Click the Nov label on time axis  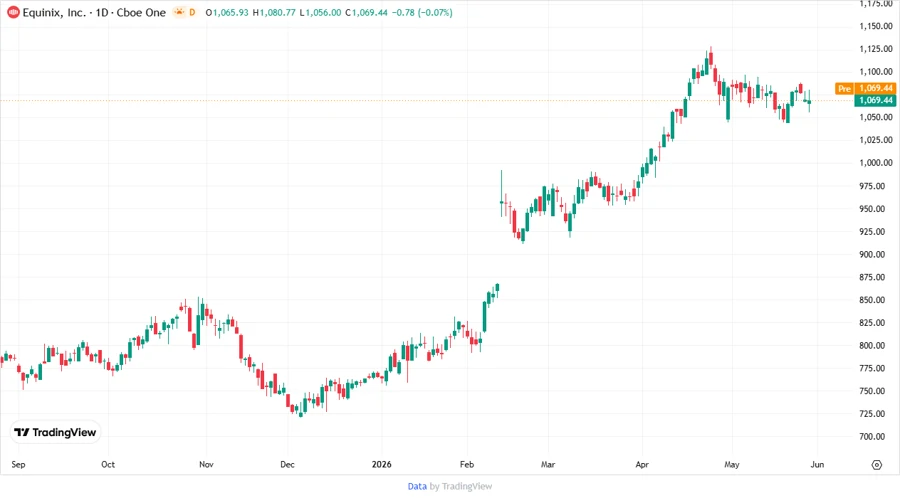[206, 465]
